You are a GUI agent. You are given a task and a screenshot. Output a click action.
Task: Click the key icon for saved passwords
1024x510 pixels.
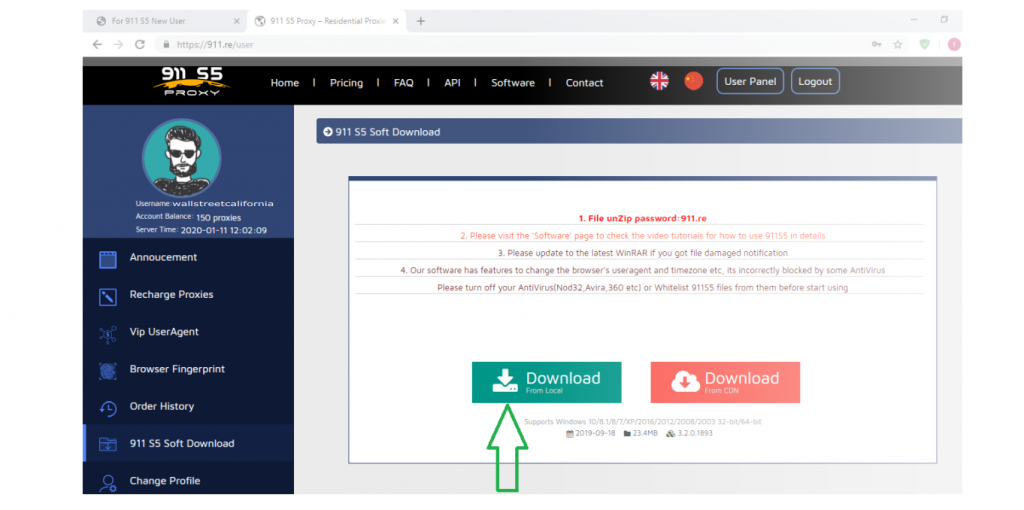click(x=876, y=44)
